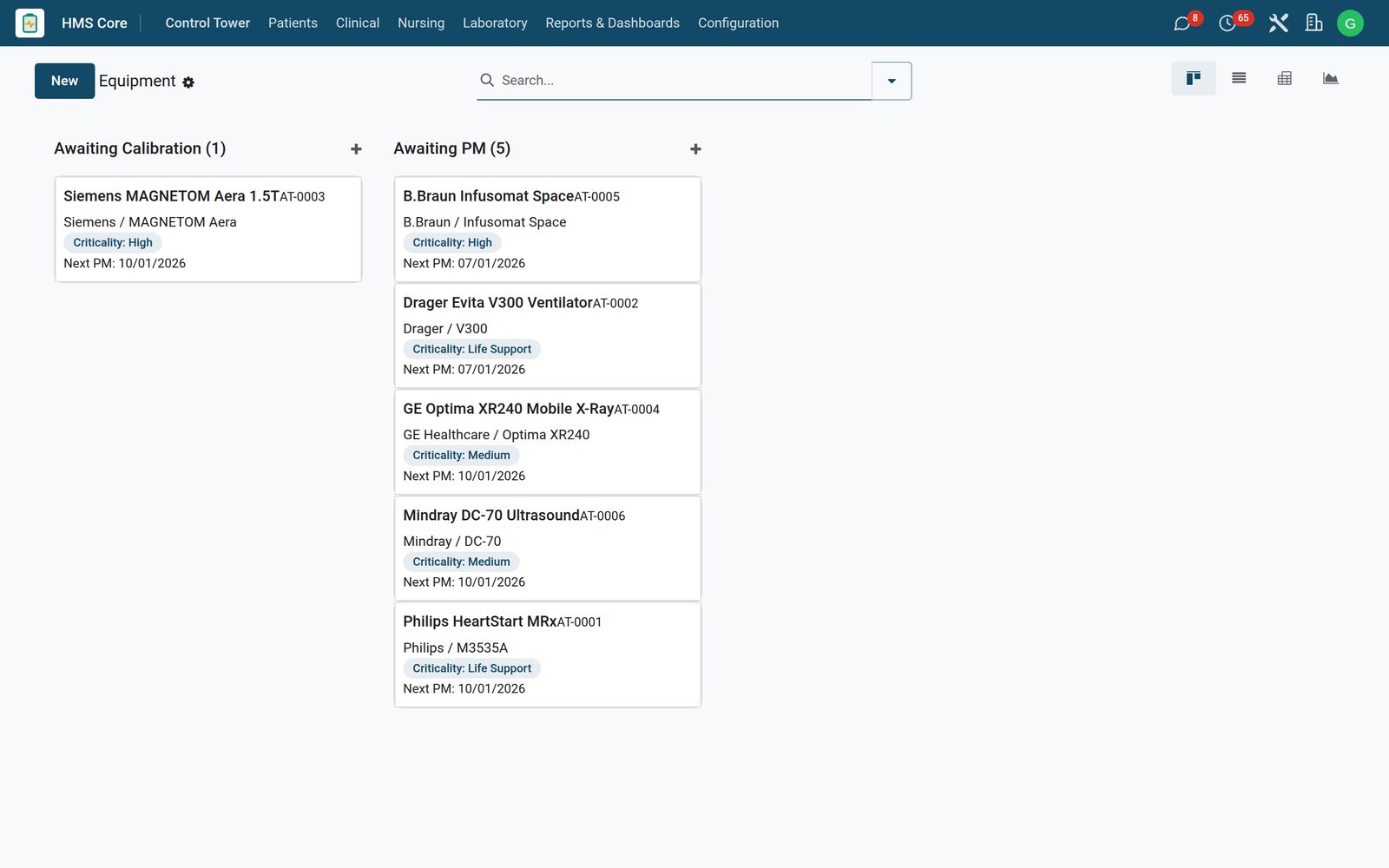
Task: Switch to the list view icon
Action: 1239,78
